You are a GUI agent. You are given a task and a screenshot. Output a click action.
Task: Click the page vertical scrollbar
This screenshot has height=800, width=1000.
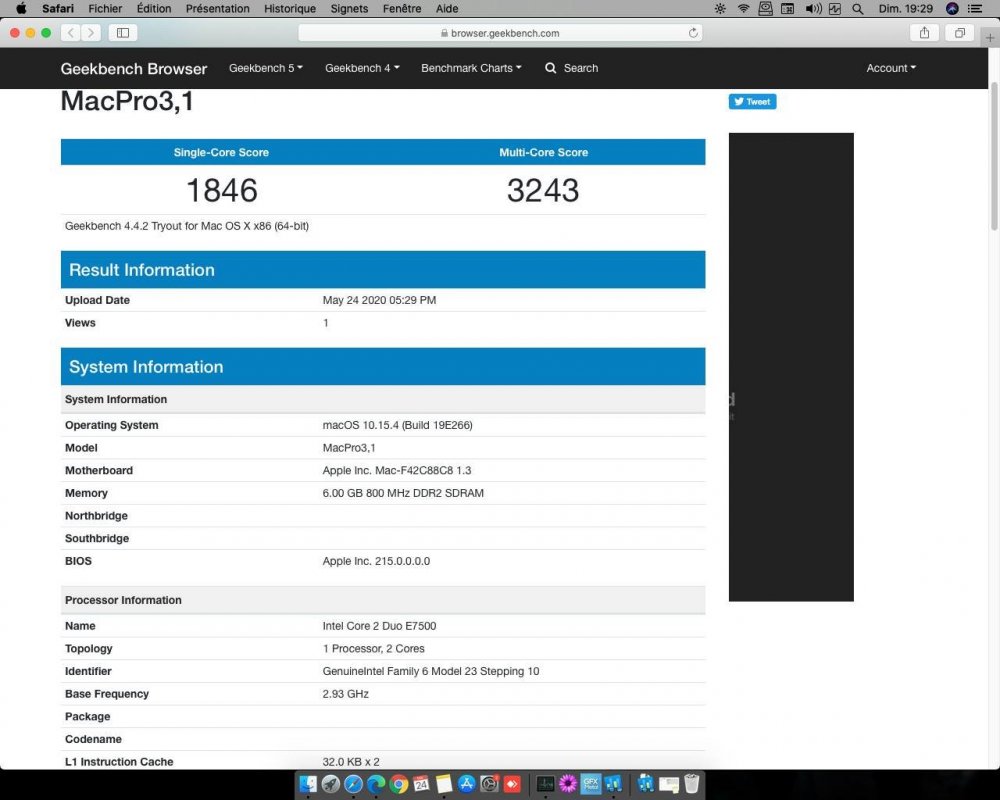tap(994, 156)
